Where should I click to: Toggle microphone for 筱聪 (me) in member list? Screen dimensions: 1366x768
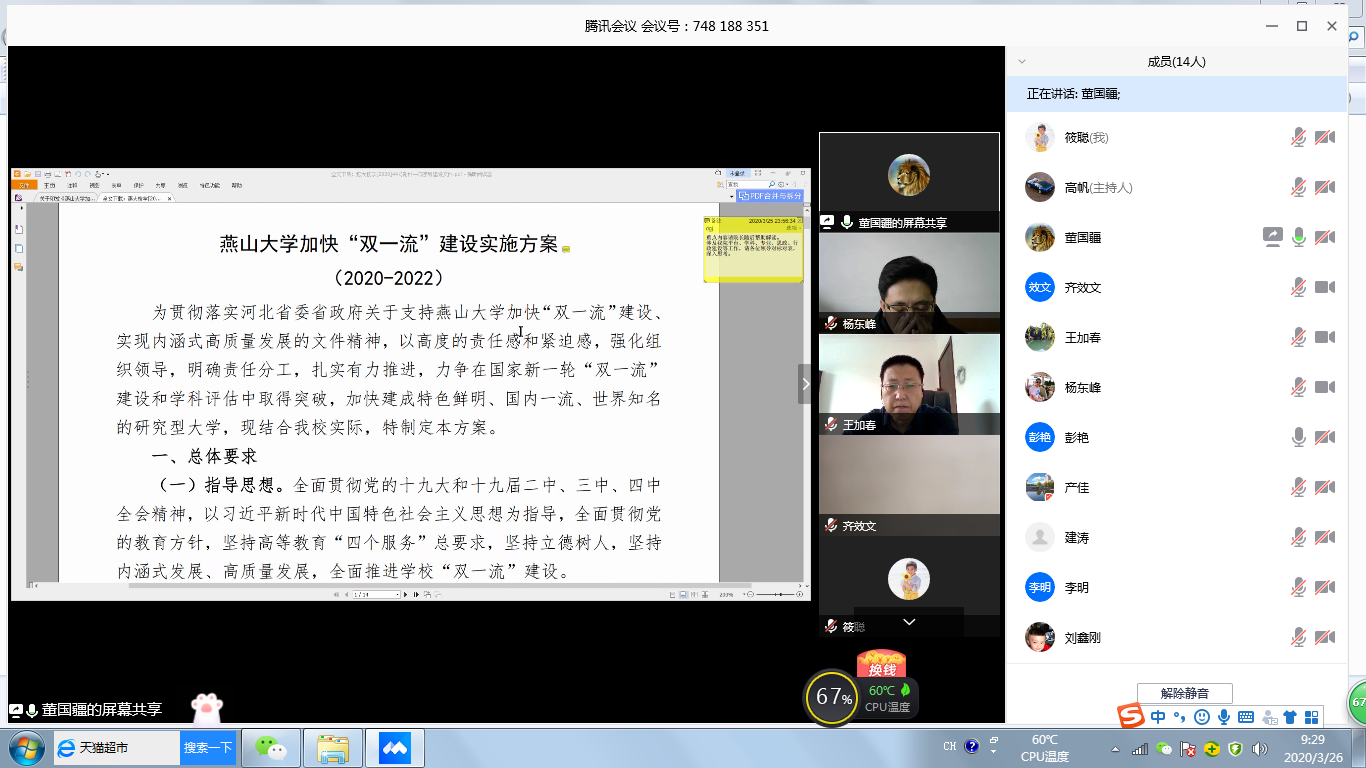[1298, 138]
